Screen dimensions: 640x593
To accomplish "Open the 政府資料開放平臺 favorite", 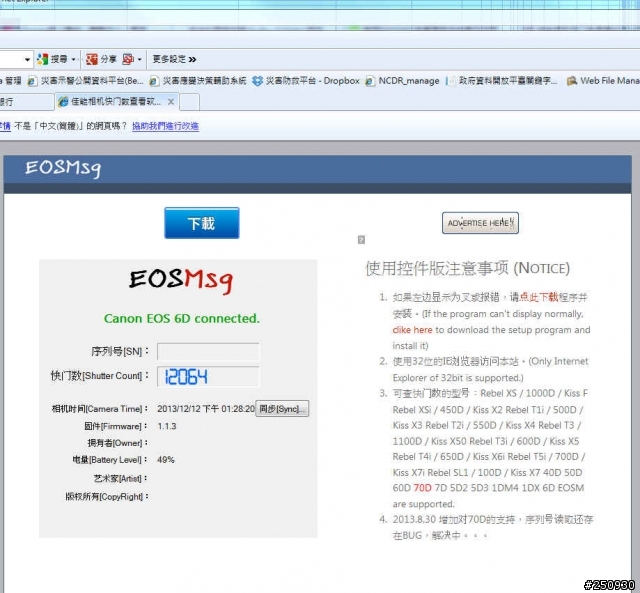I will (503, 81).
